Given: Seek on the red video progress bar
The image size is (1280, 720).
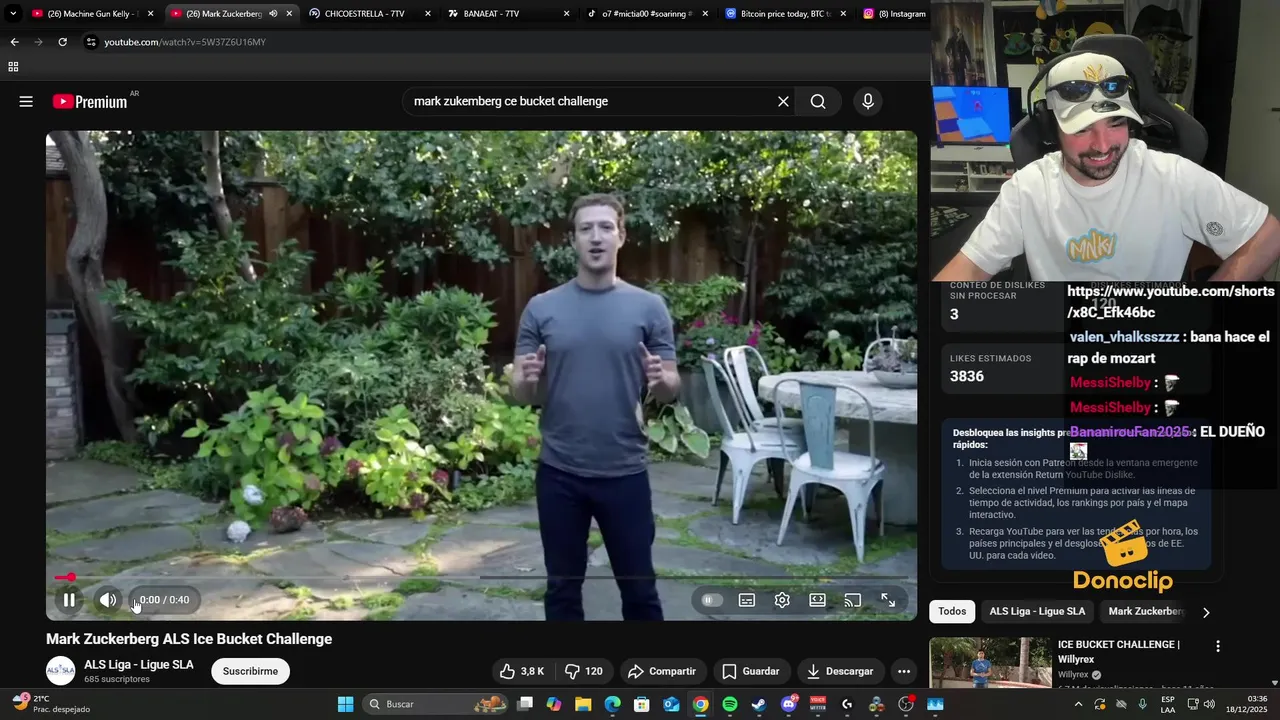Looking at the screenshot, I should point(481,577).
